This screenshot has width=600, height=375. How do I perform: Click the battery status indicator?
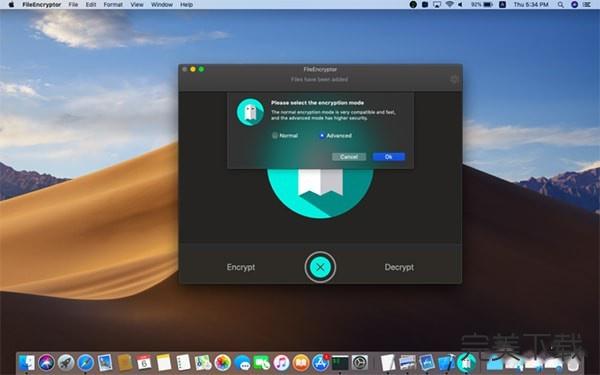pos(482,5)
